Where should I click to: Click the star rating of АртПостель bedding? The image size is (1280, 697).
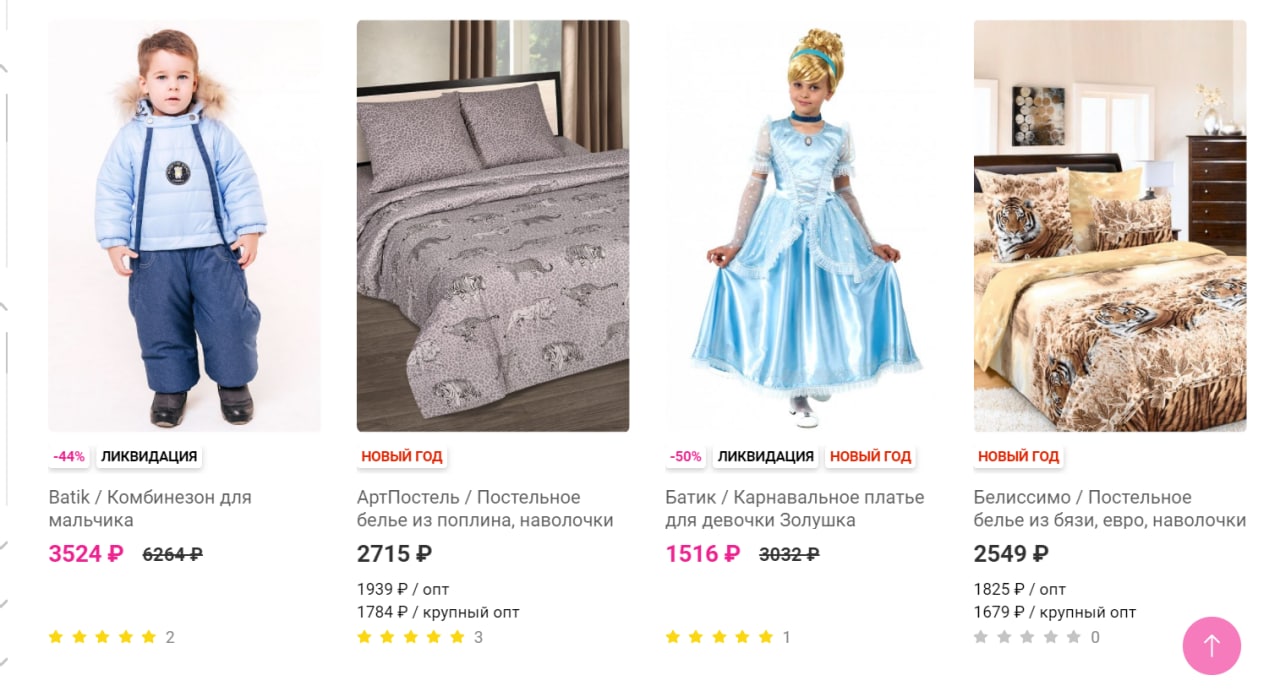coord(411,637)
